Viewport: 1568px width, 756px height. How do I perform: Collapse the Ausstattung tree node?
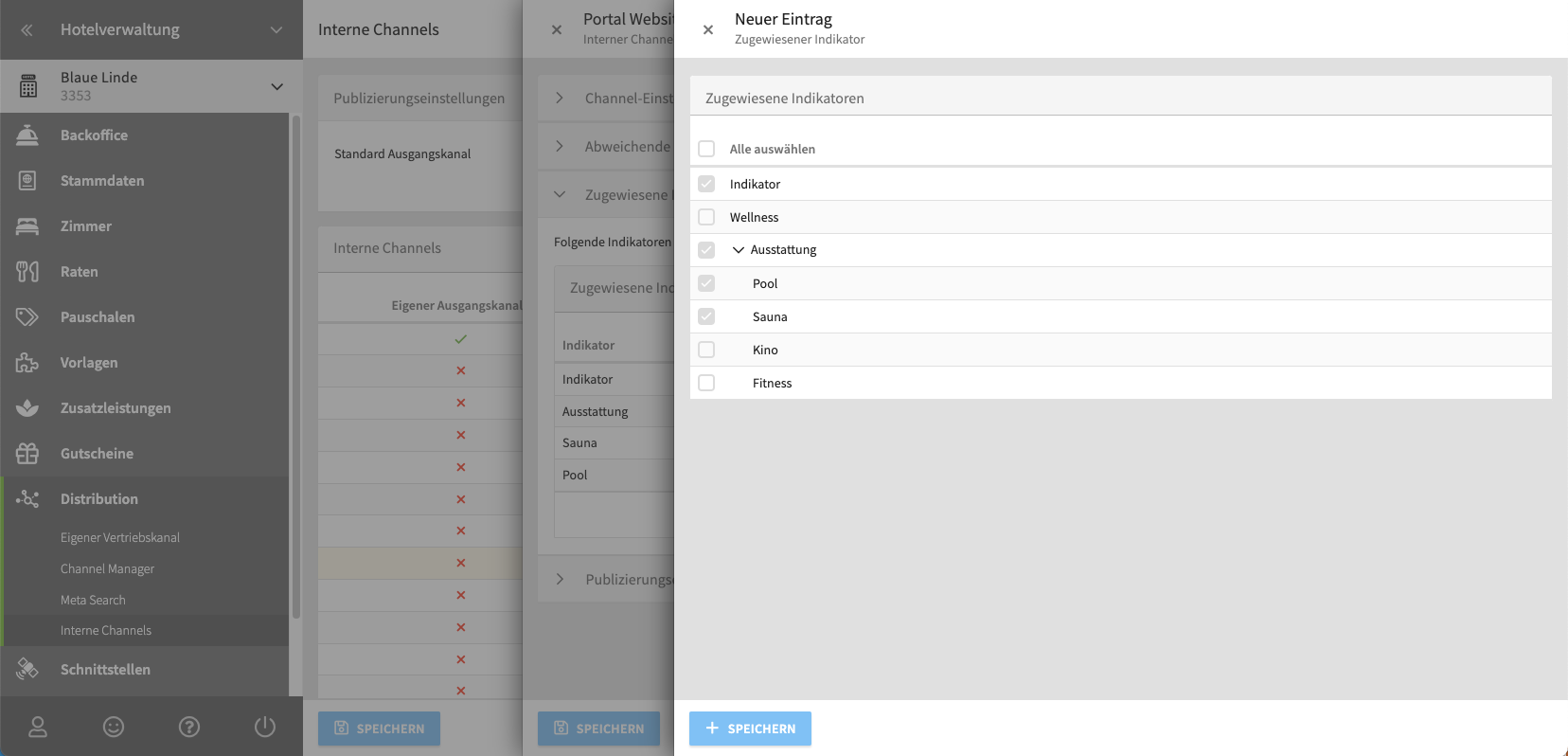[x=739, y=250]
